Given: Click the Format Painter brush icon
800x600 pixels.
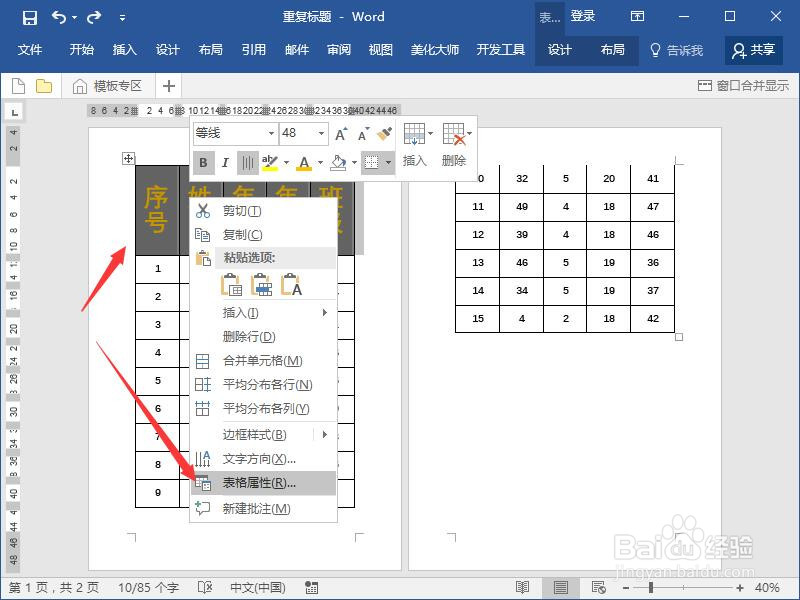Looking at the screenshot, I should [383, 133].
